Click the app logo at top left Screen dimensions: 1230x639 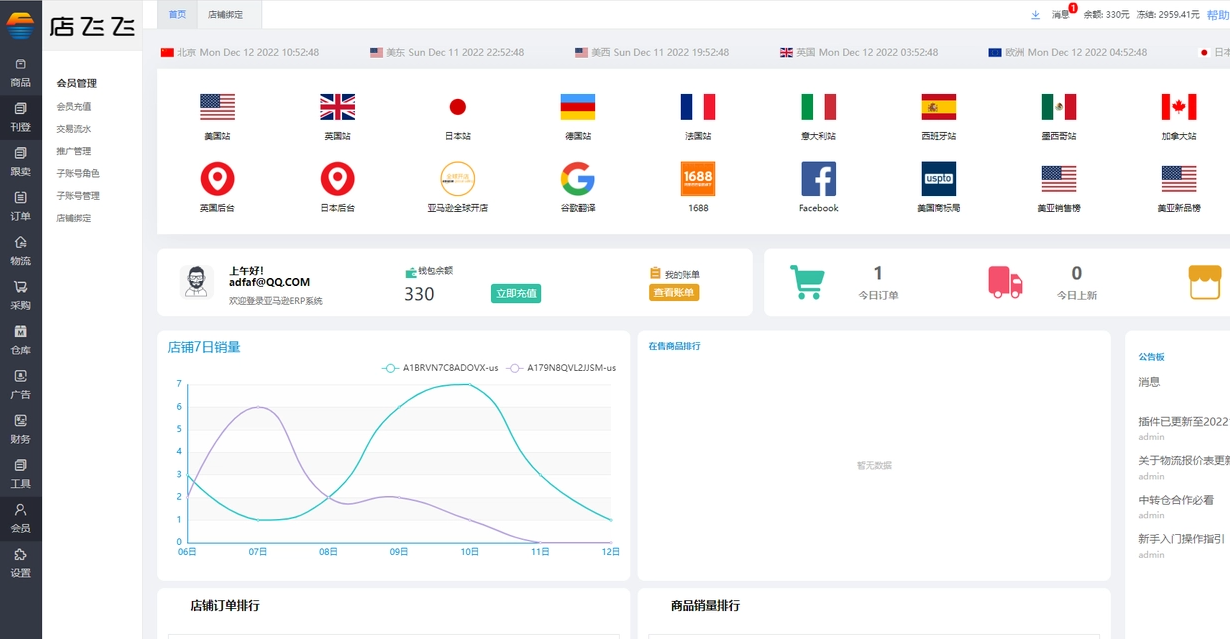(20, 24)
